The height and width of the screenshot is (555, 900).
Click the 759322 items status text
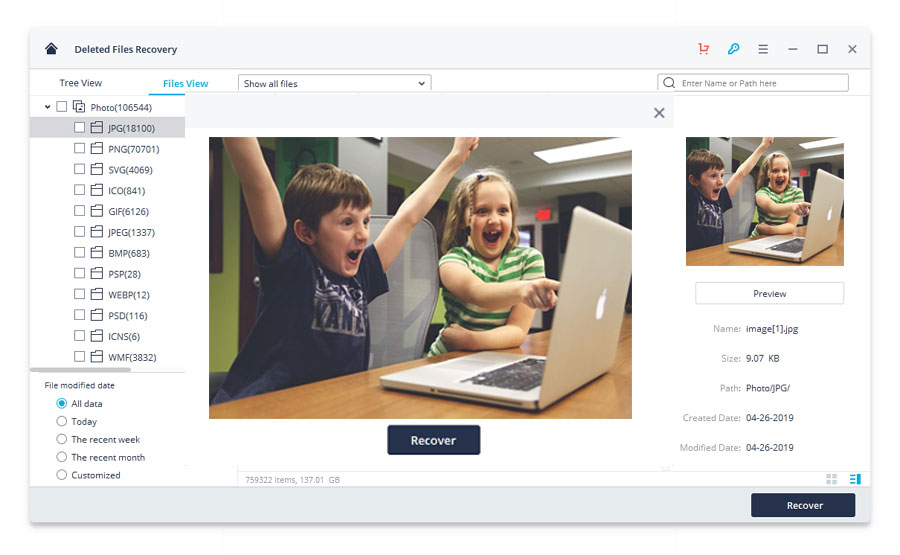292,480
